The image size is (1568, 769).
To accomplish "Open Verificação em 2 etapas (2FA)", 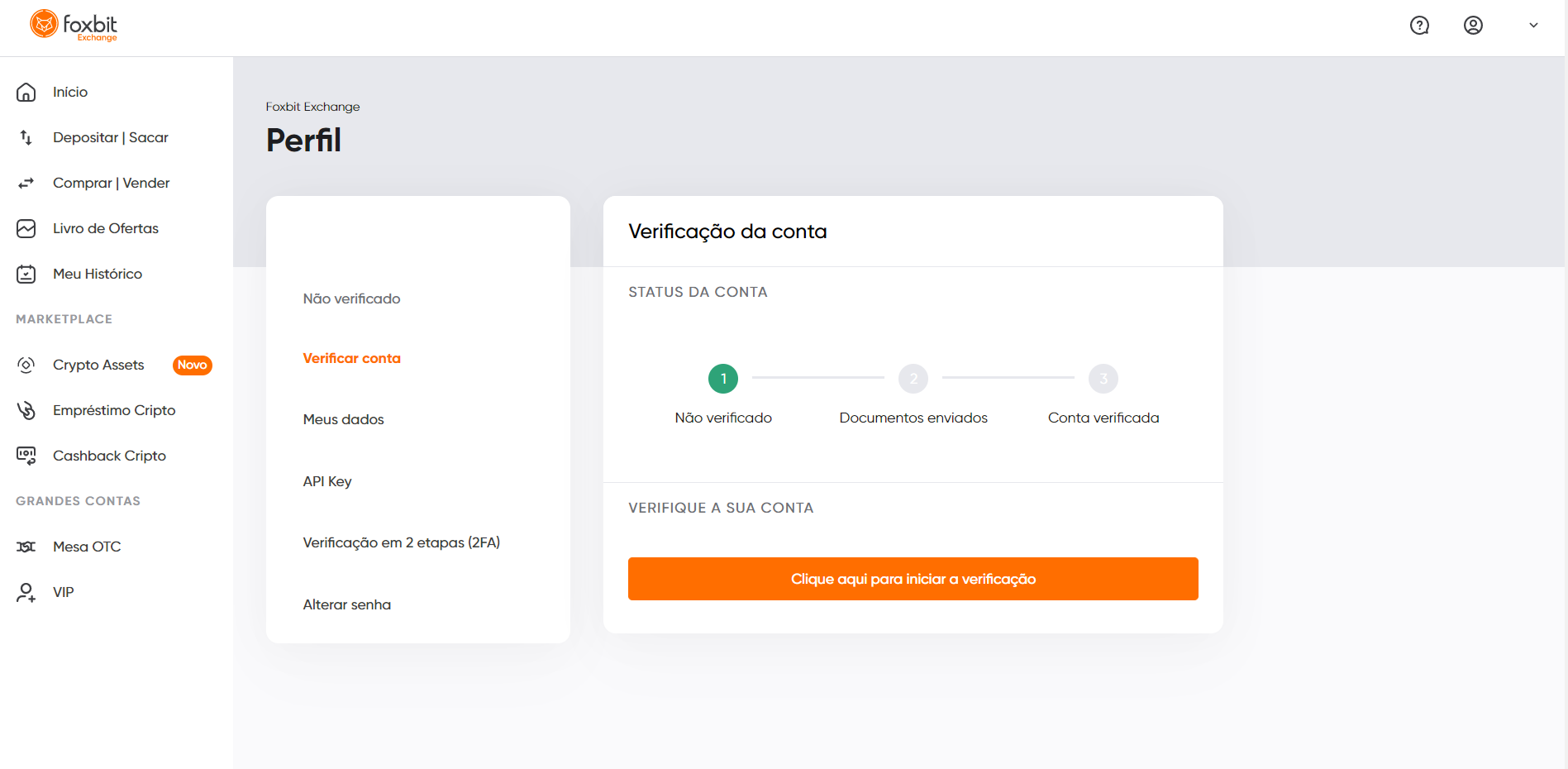I will (x=402, y=542).
